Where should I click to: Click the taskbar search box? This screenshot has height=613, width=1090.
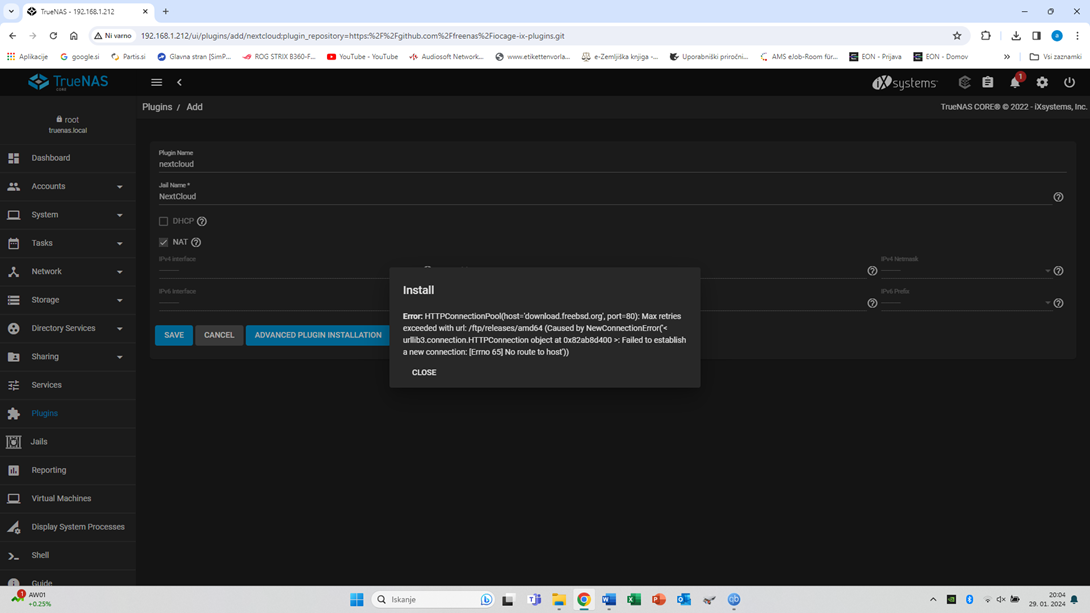(433, 599)
